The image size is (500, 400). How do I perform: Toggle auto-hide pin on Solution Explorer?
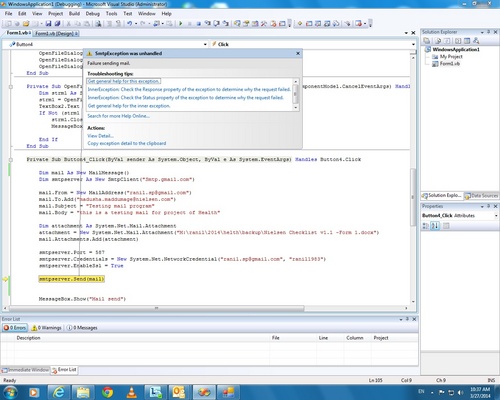pos(489,32)
